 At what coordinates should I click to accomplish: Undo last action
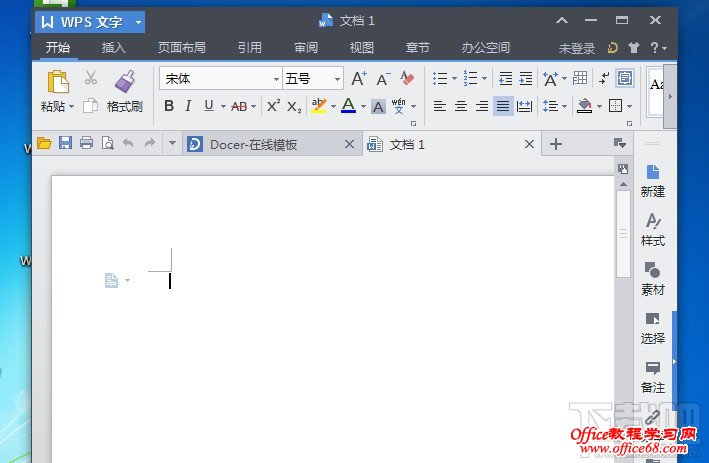128,143
